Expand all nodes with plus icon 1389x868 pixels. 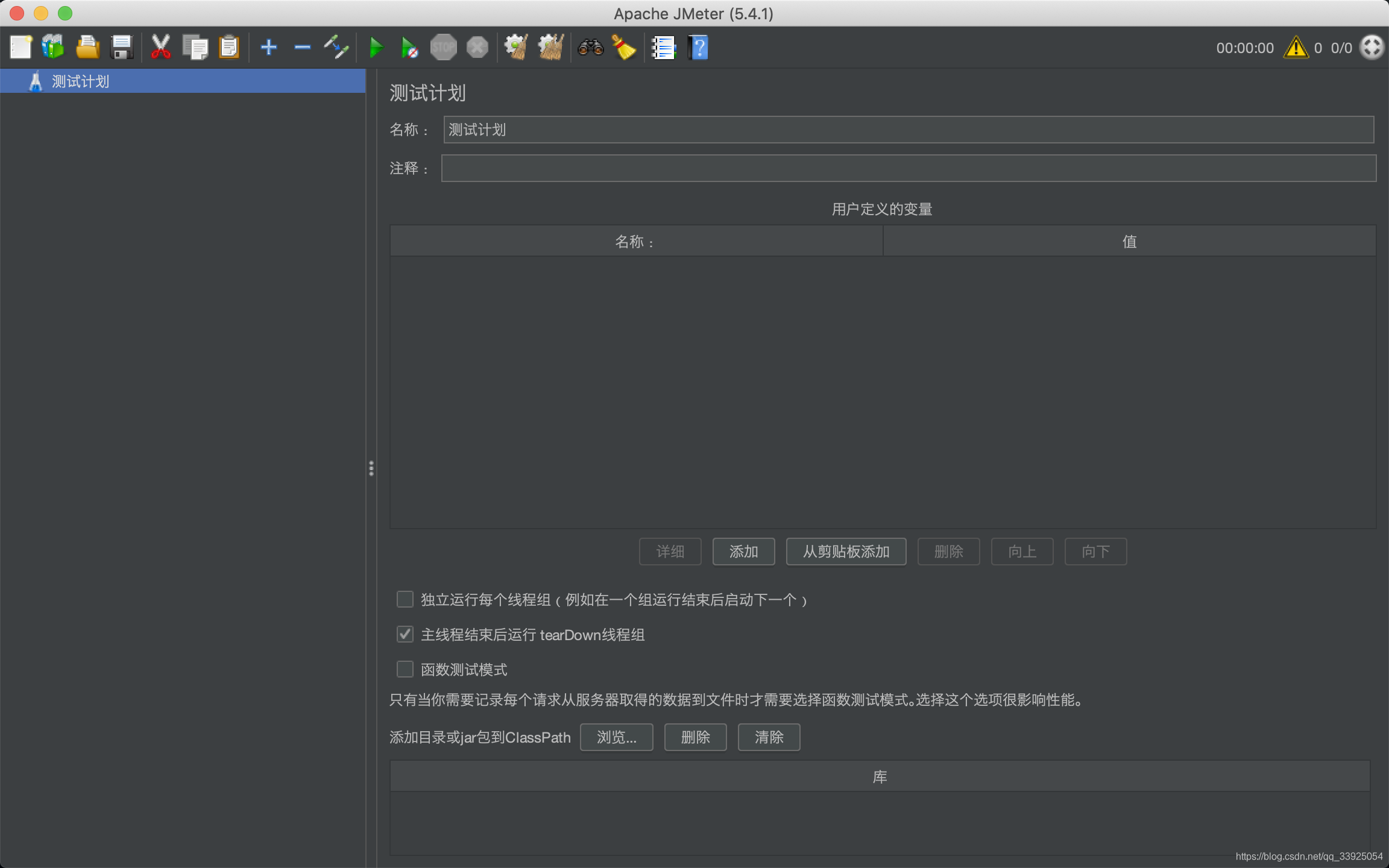click(x=269, y=47)
